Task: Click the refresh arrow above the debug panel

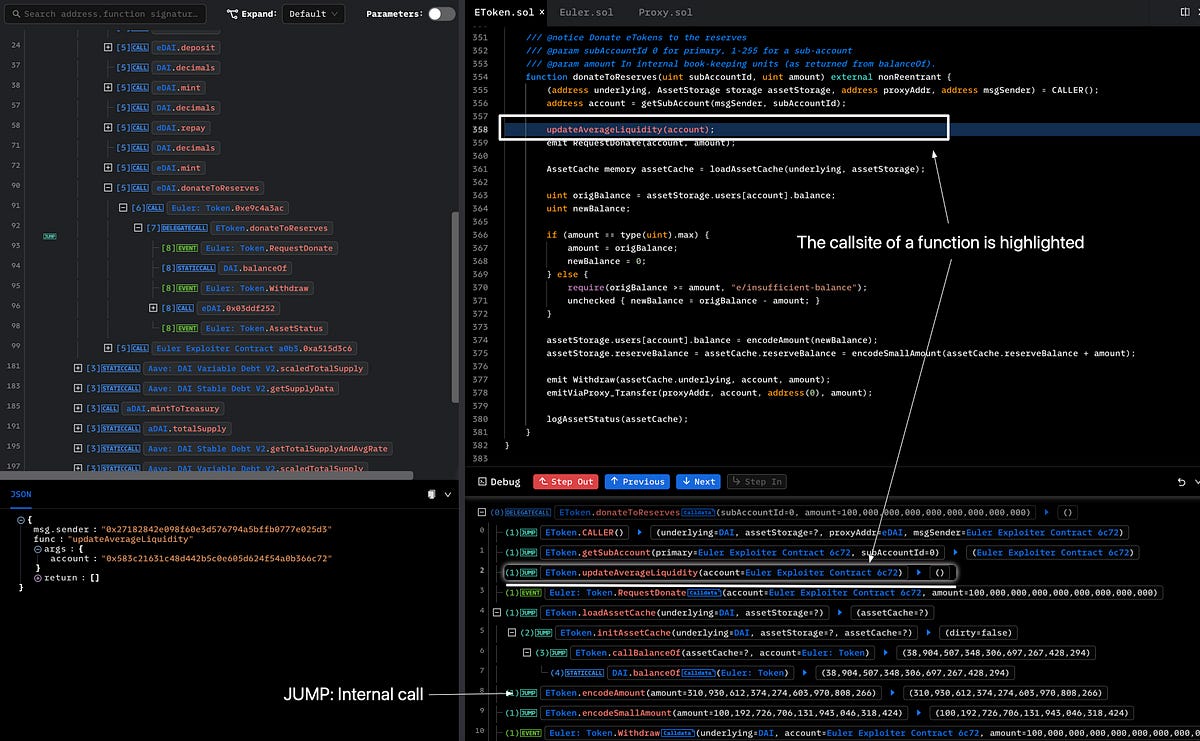Action: (1181, 481)
